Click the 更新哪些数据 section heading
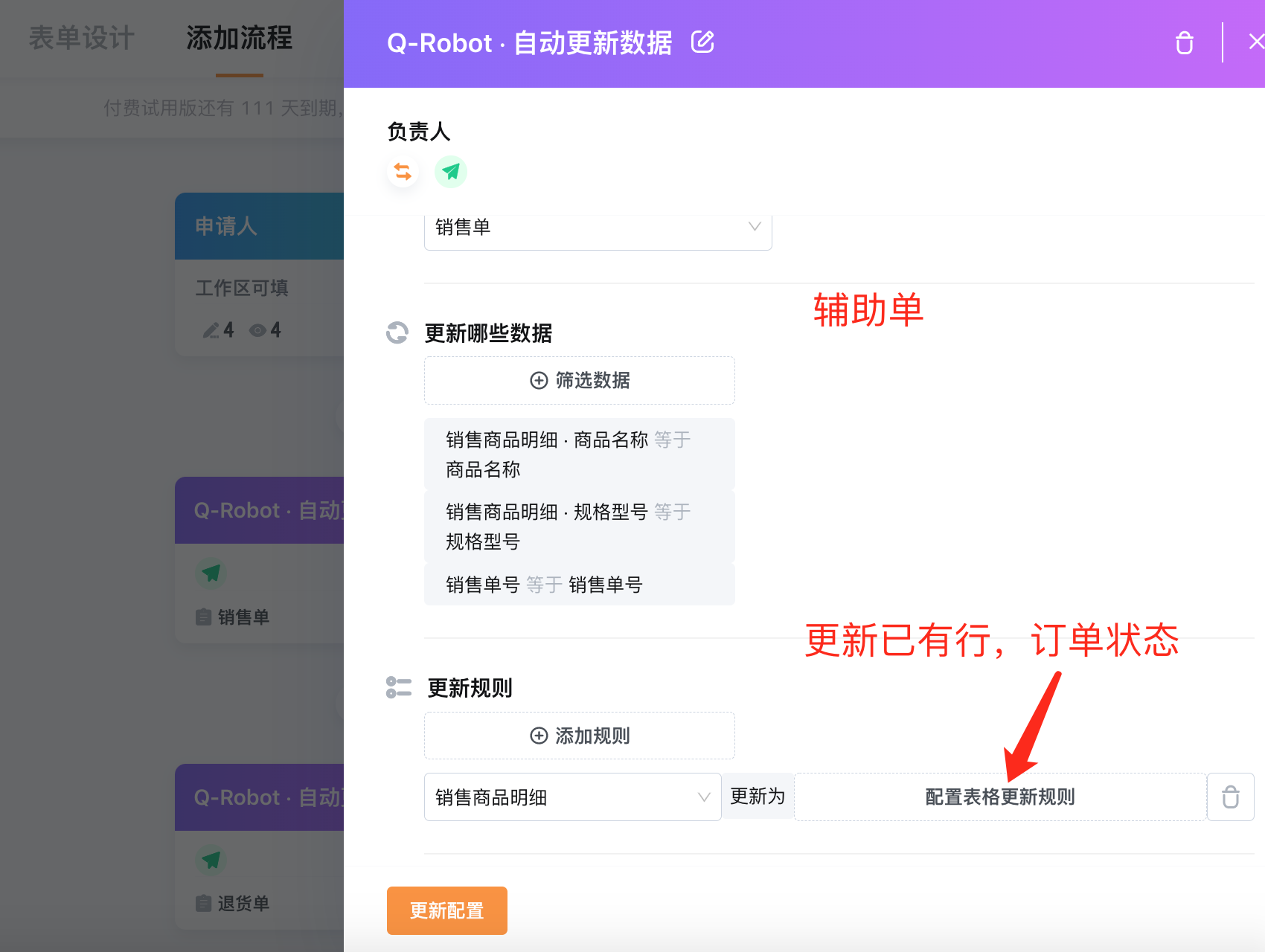 tap(488, 333)
